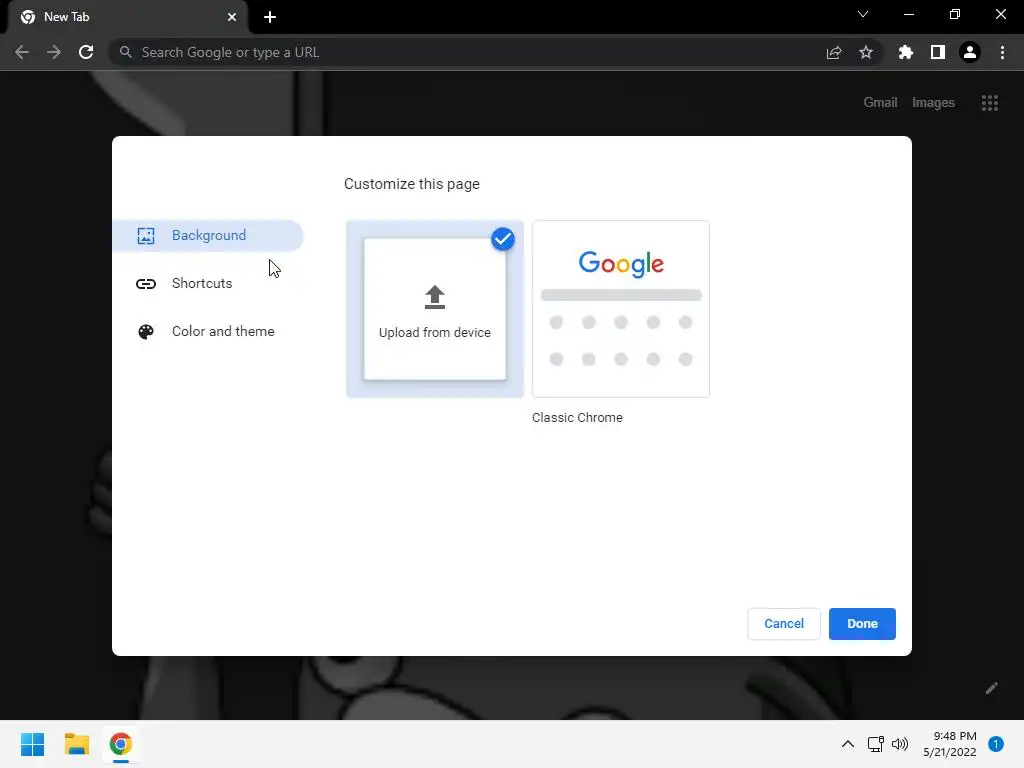Open the Gmail link

(x=880, y=103)
